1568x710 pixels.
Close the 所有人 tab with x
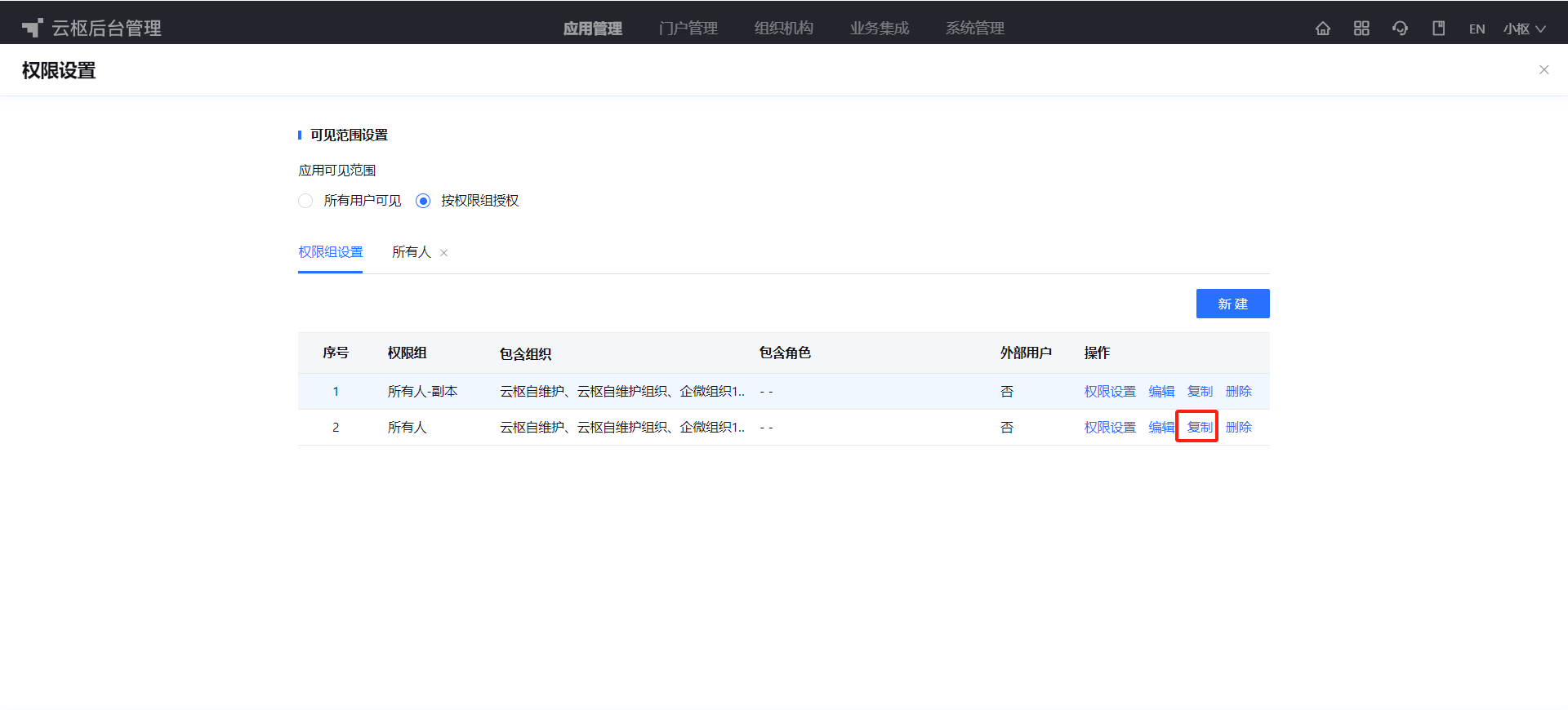(444, 253)
